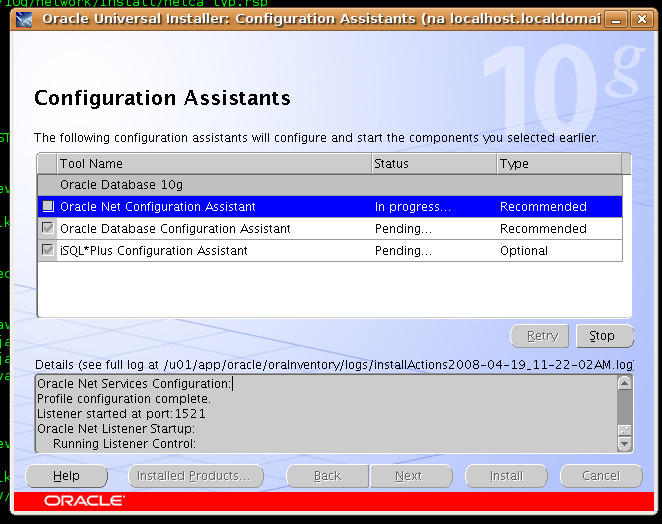Click inside the details log text area
The image size is (662, 524).
coord(326,414)
